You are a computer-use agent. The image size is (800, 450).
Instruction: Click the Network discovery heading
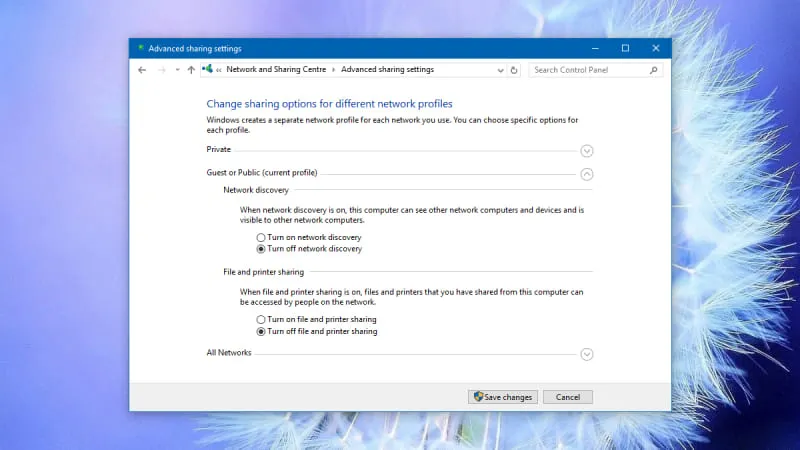pyautogui.click(x=256, y=190)
